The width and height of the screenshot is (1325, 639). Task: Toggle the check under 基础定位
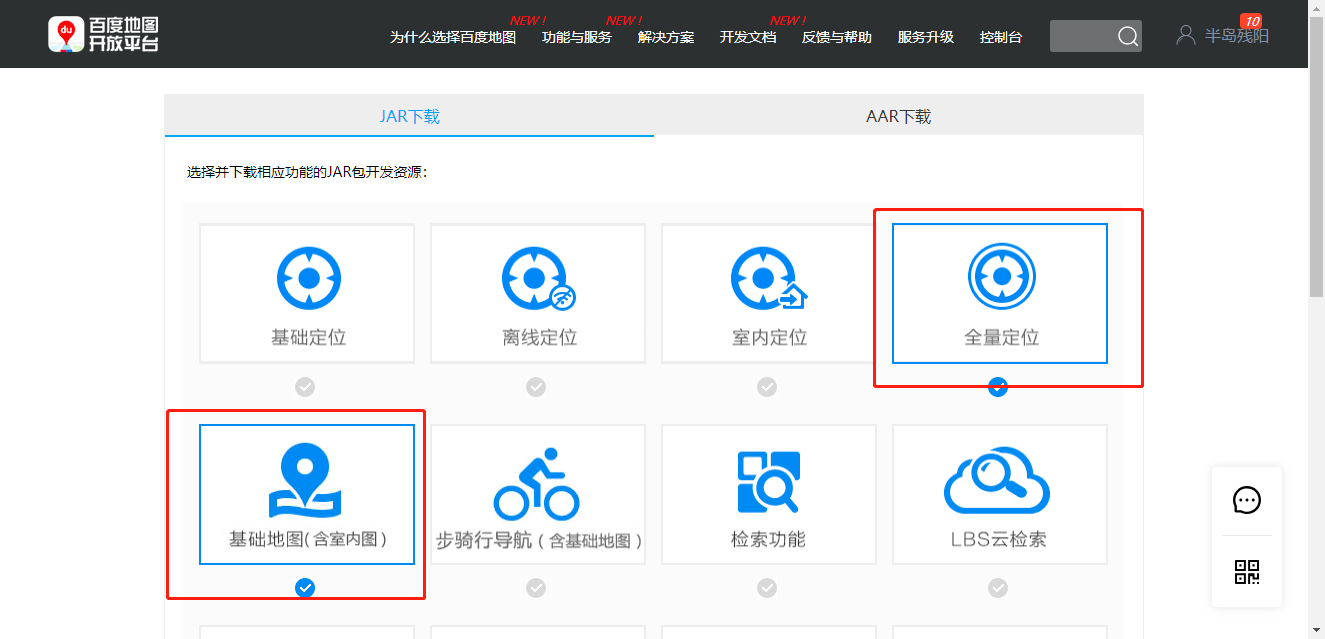tap(305, 386)
